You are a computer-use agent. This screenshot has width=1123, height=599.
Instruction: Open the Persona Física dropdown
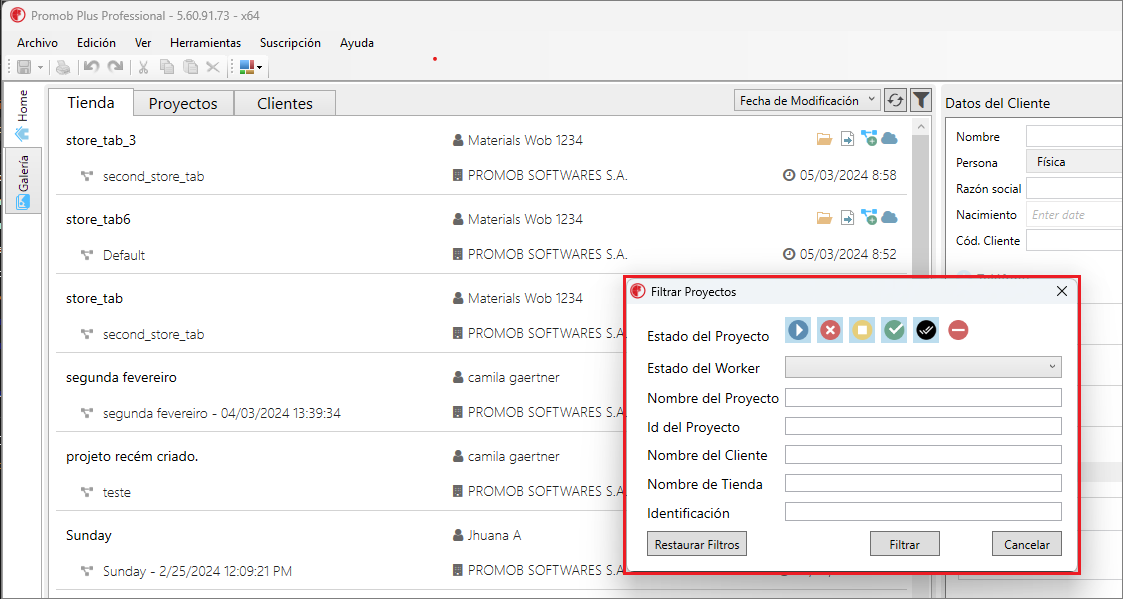pos(1074,162)
